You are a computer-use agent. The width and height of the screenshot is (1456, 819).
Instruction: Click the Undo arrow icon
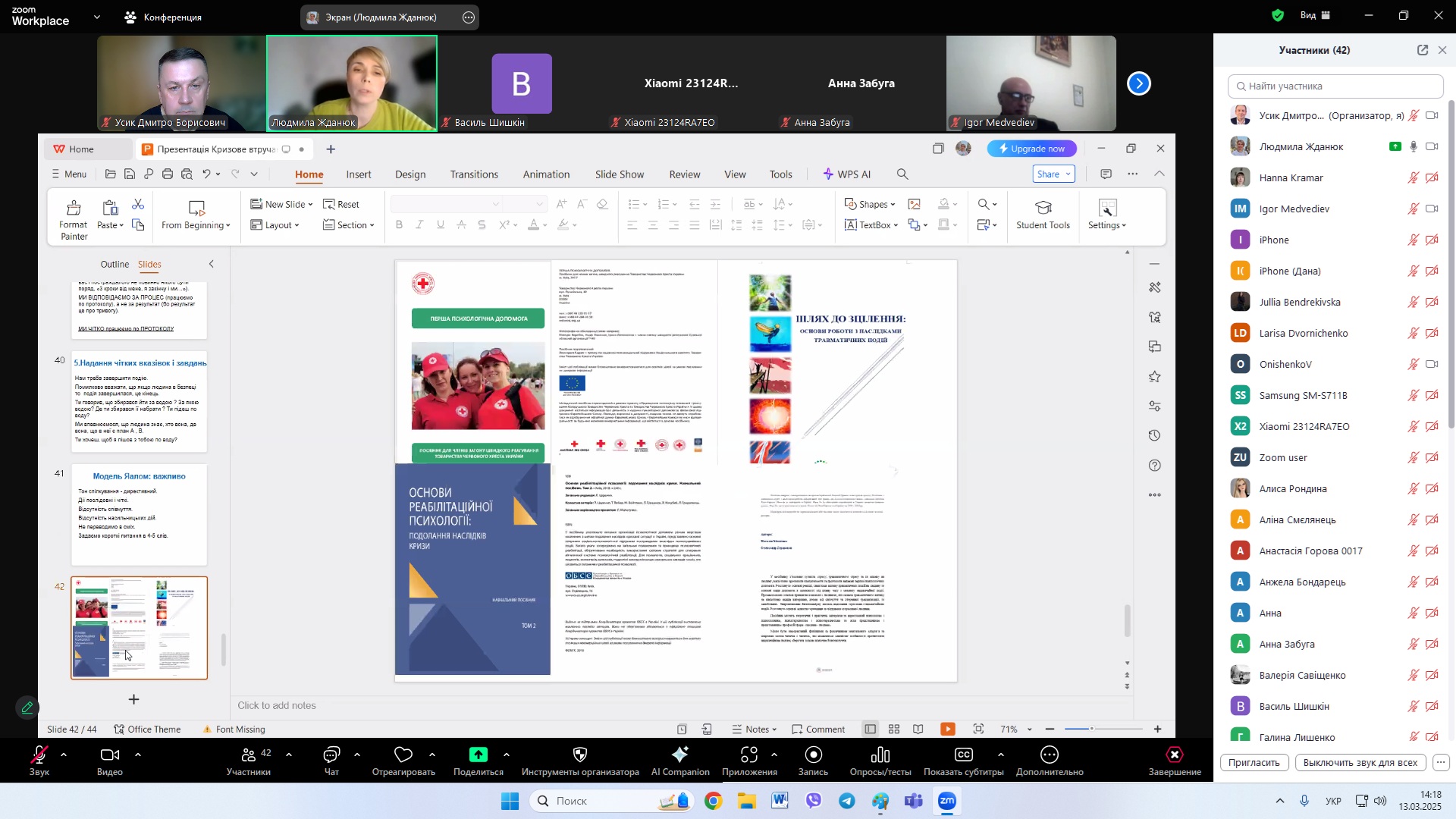pos(206,174)
